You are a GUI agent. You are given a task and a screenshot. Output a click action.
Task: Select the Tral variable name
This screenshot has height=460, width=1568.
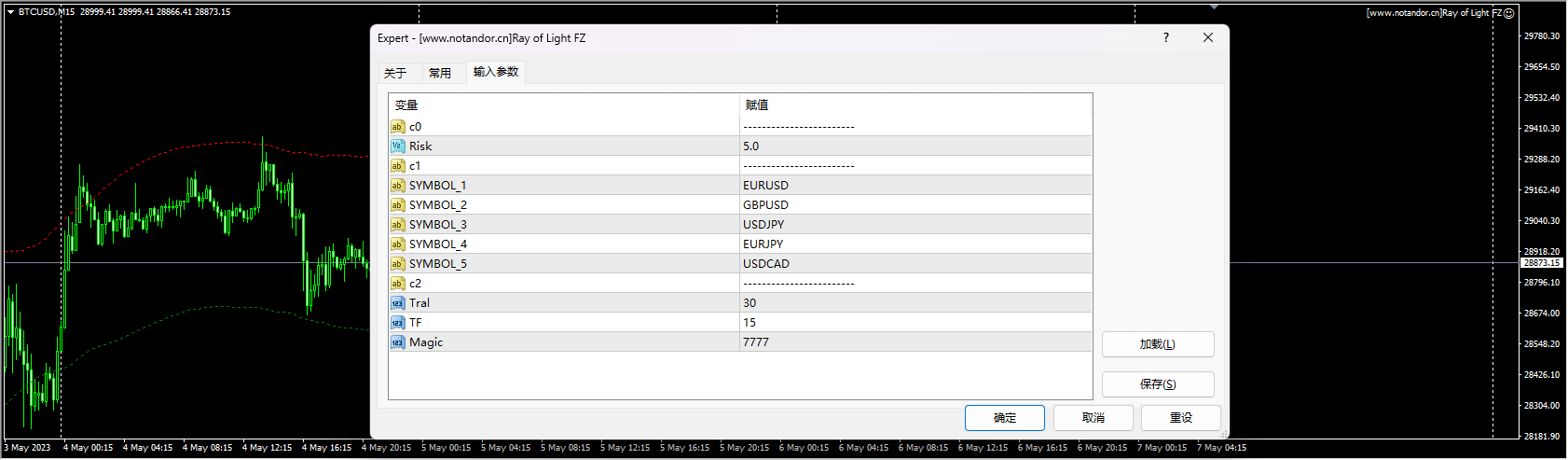point(420,303)
